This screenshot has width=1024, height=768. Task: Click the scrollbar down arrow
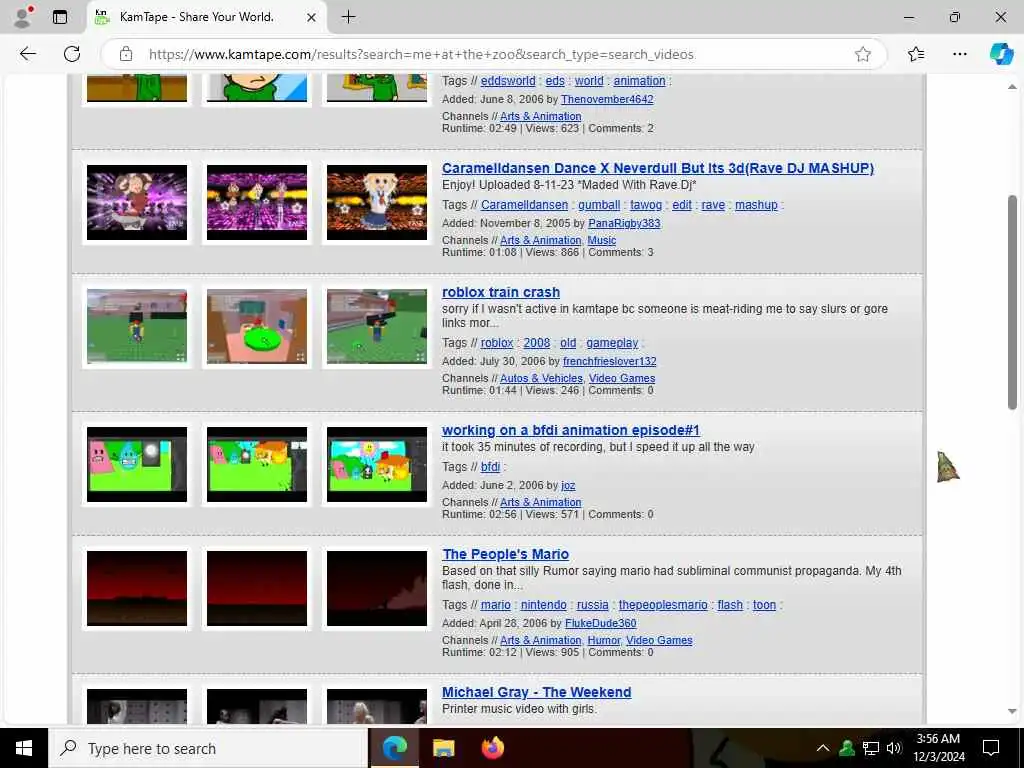[1012, 711]
